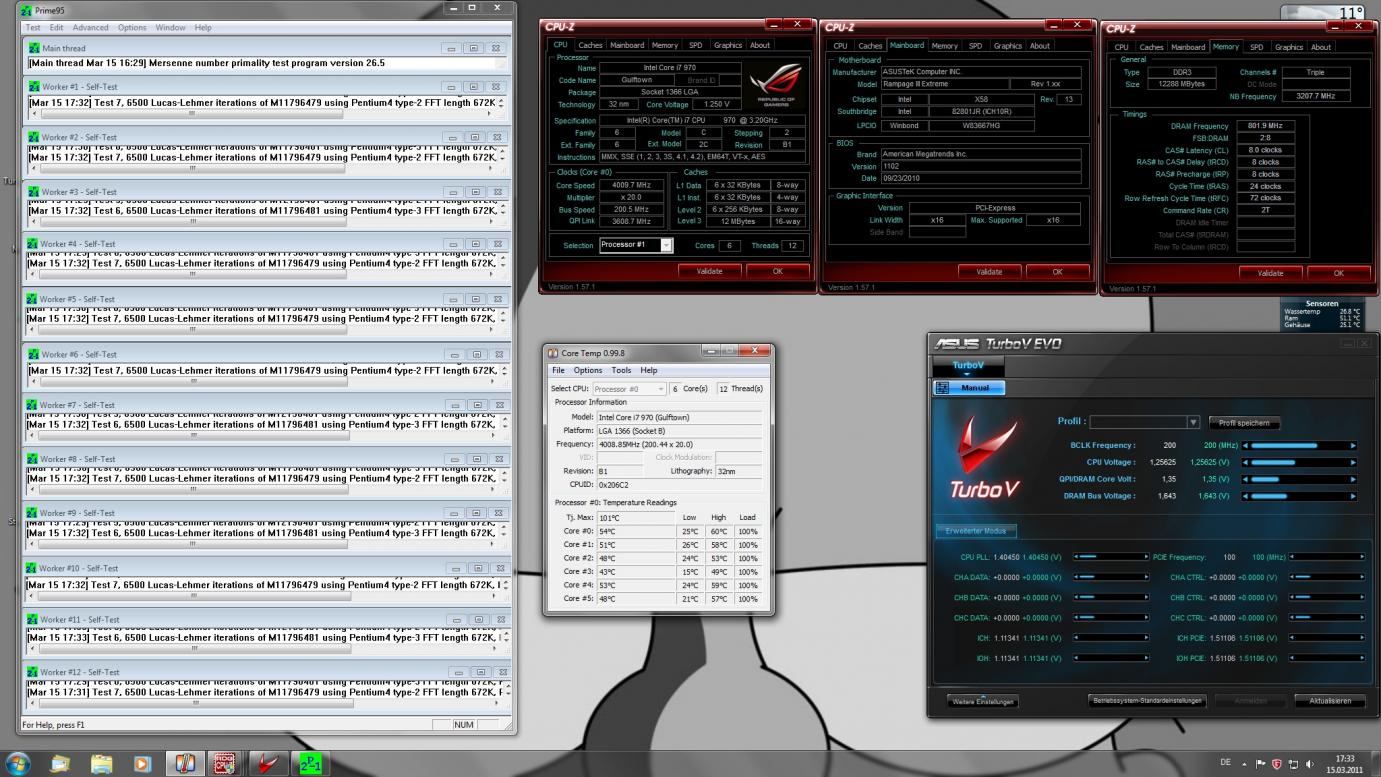Open the Test menu in Prime95
The height and width of the screenshot is (777, 1381).
tap(33, 28)
